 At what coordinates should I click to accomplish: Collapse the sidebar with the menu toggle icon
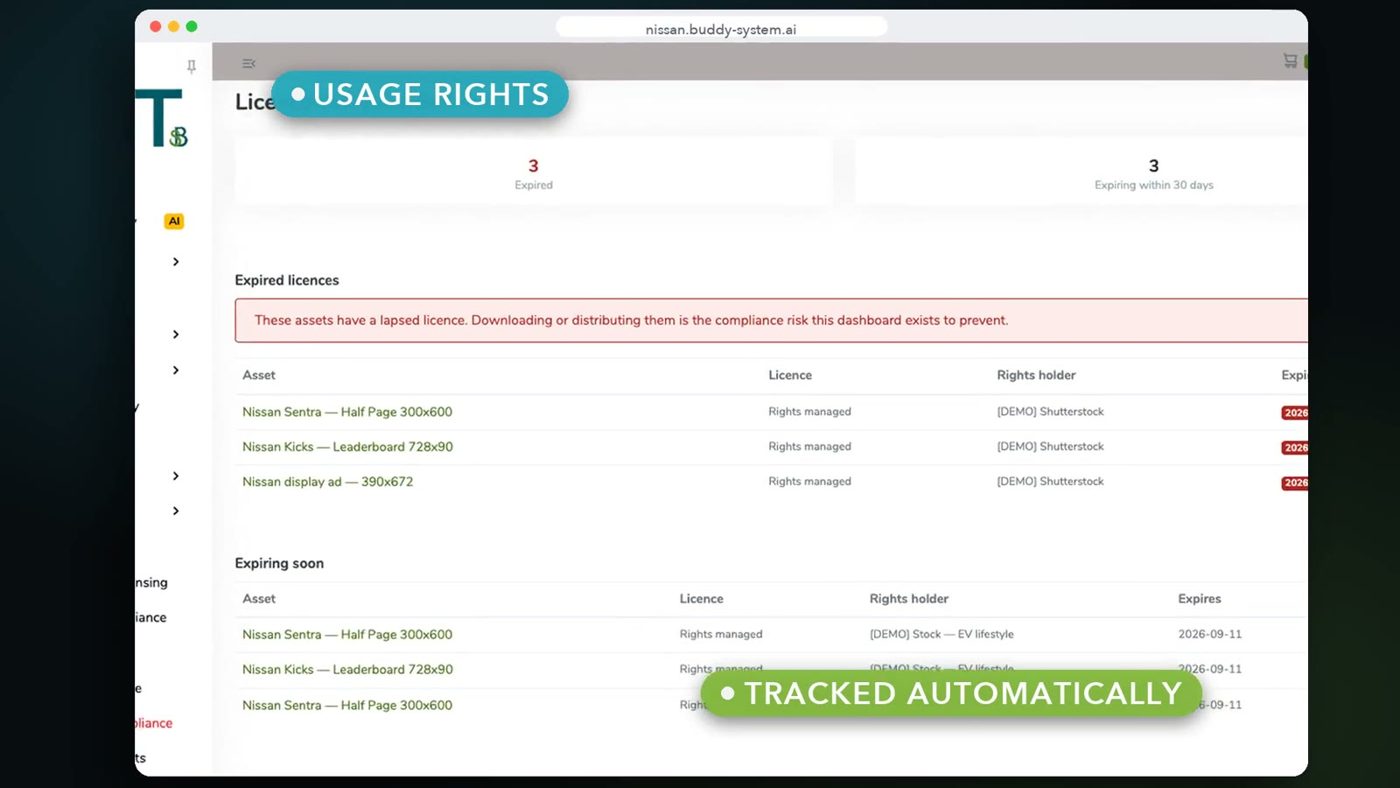pos(249,64)
